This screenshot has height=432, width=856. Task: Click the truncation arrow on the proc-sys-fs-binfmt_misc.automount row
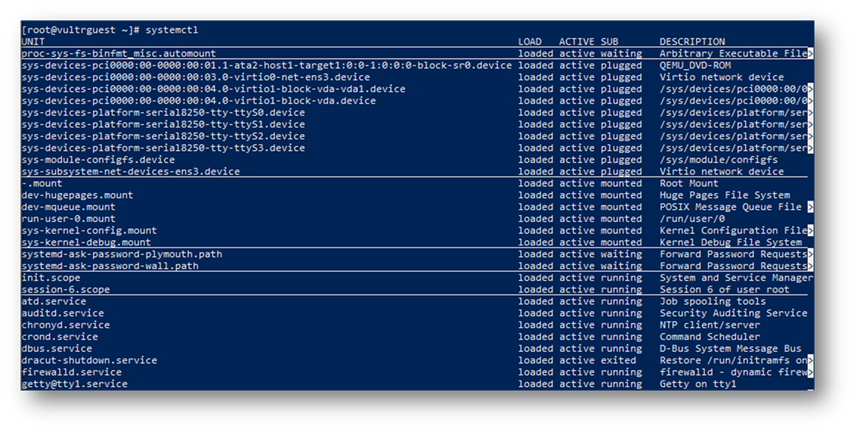(809, 53)
